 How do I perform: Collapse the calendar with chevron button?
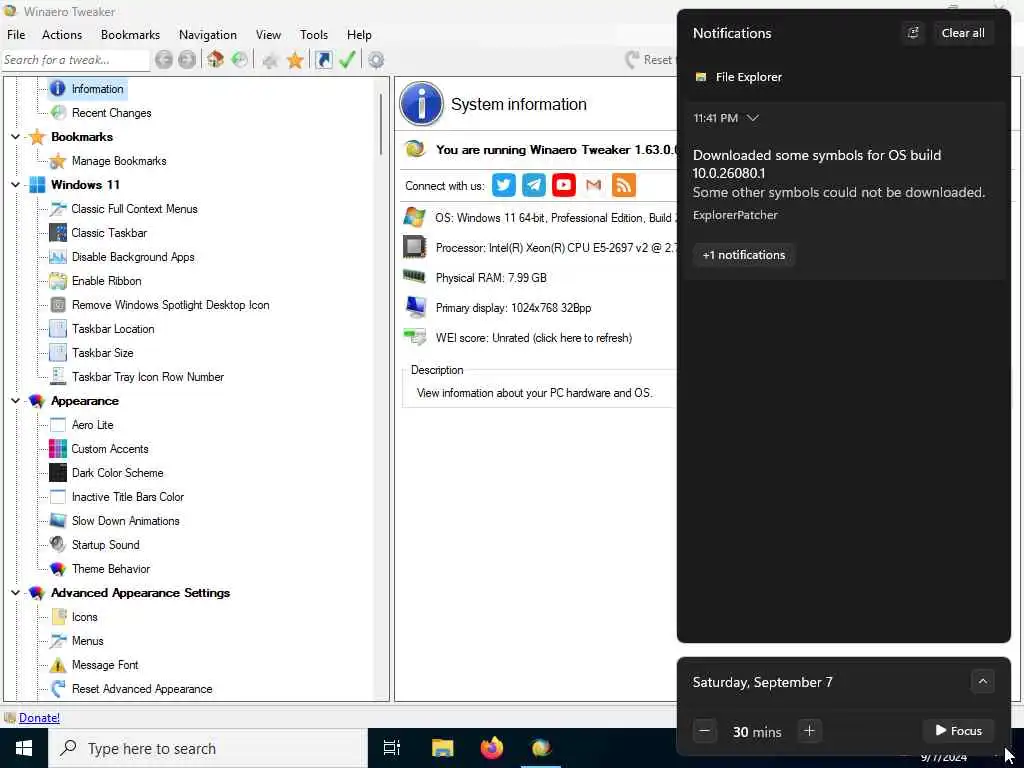click(982, 682)
